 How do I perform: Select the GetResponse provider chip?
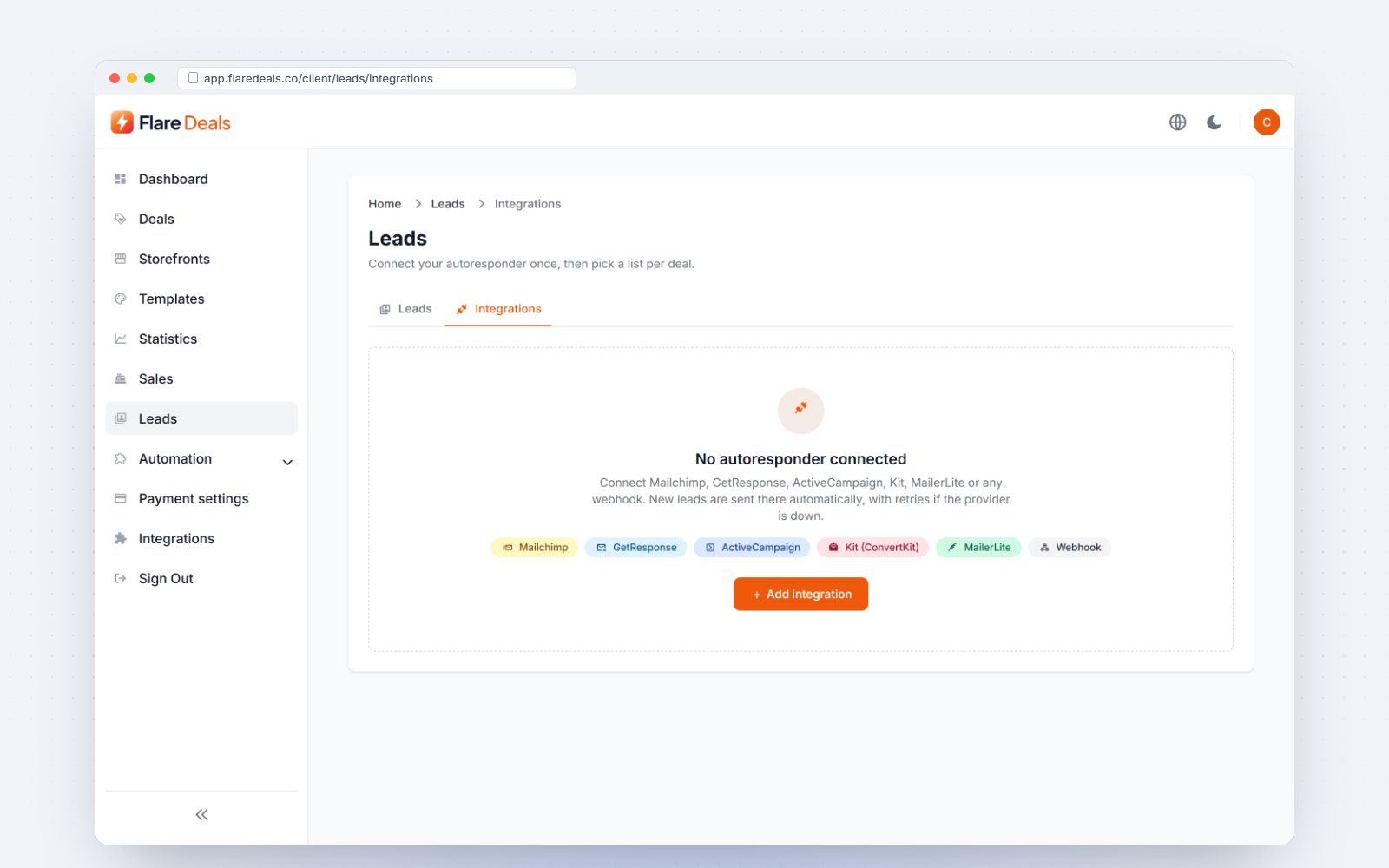(x=635, y=548)
